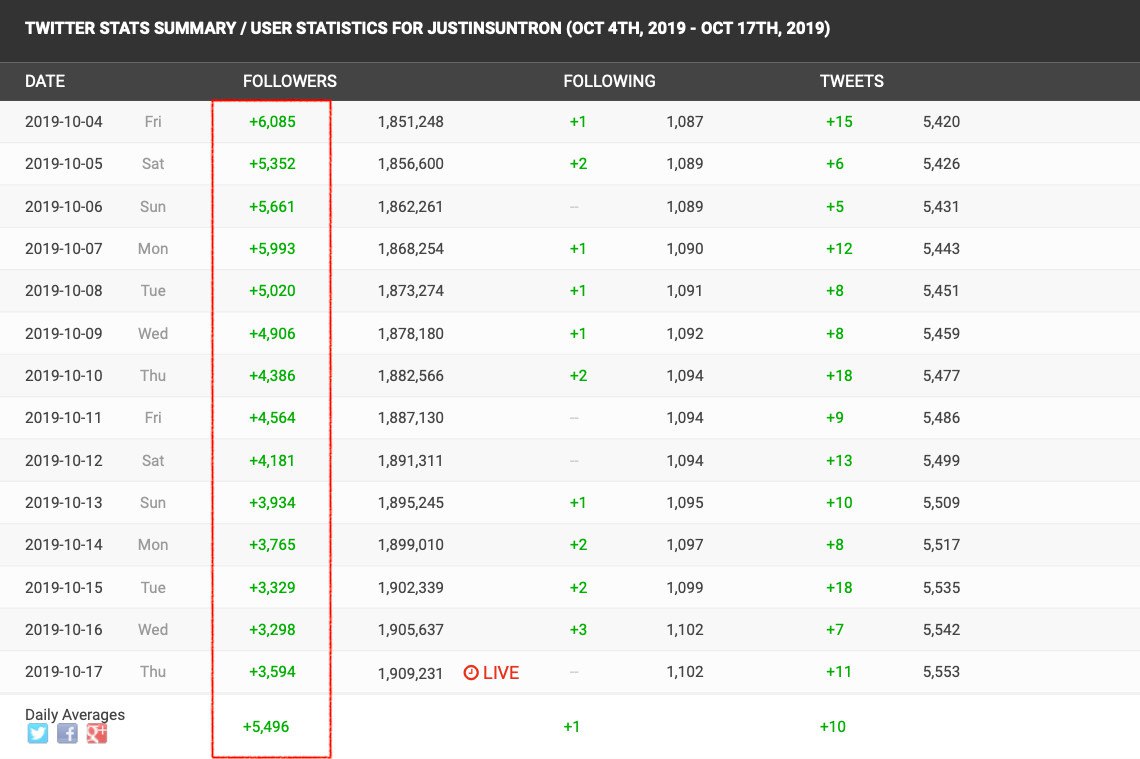Viewport: 1140px width, 759px height.
Task: Click date 2019-10-15
Action: (64, 587)
